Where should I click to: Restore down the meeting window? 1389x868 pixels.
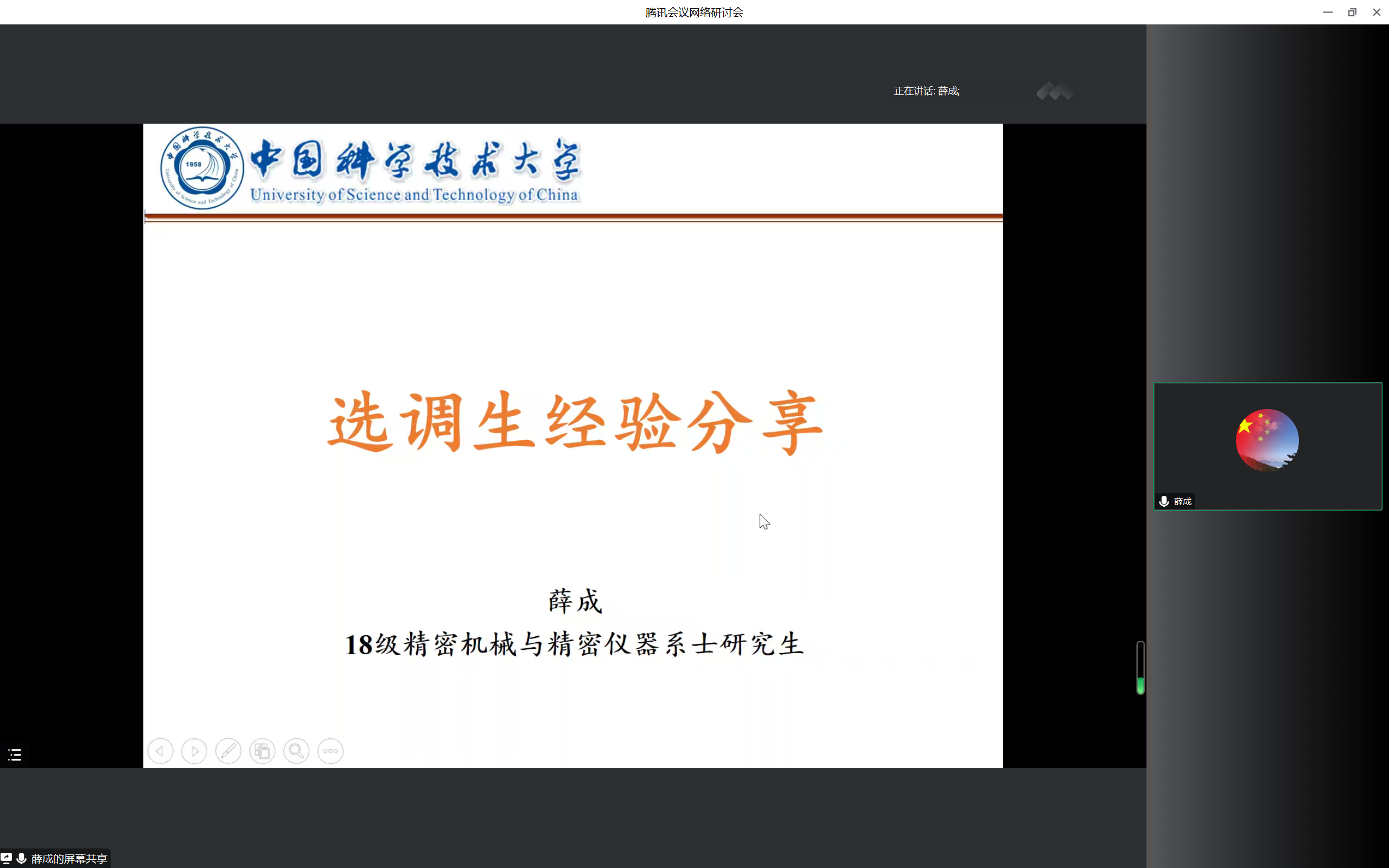click(x=1352, y=12)
